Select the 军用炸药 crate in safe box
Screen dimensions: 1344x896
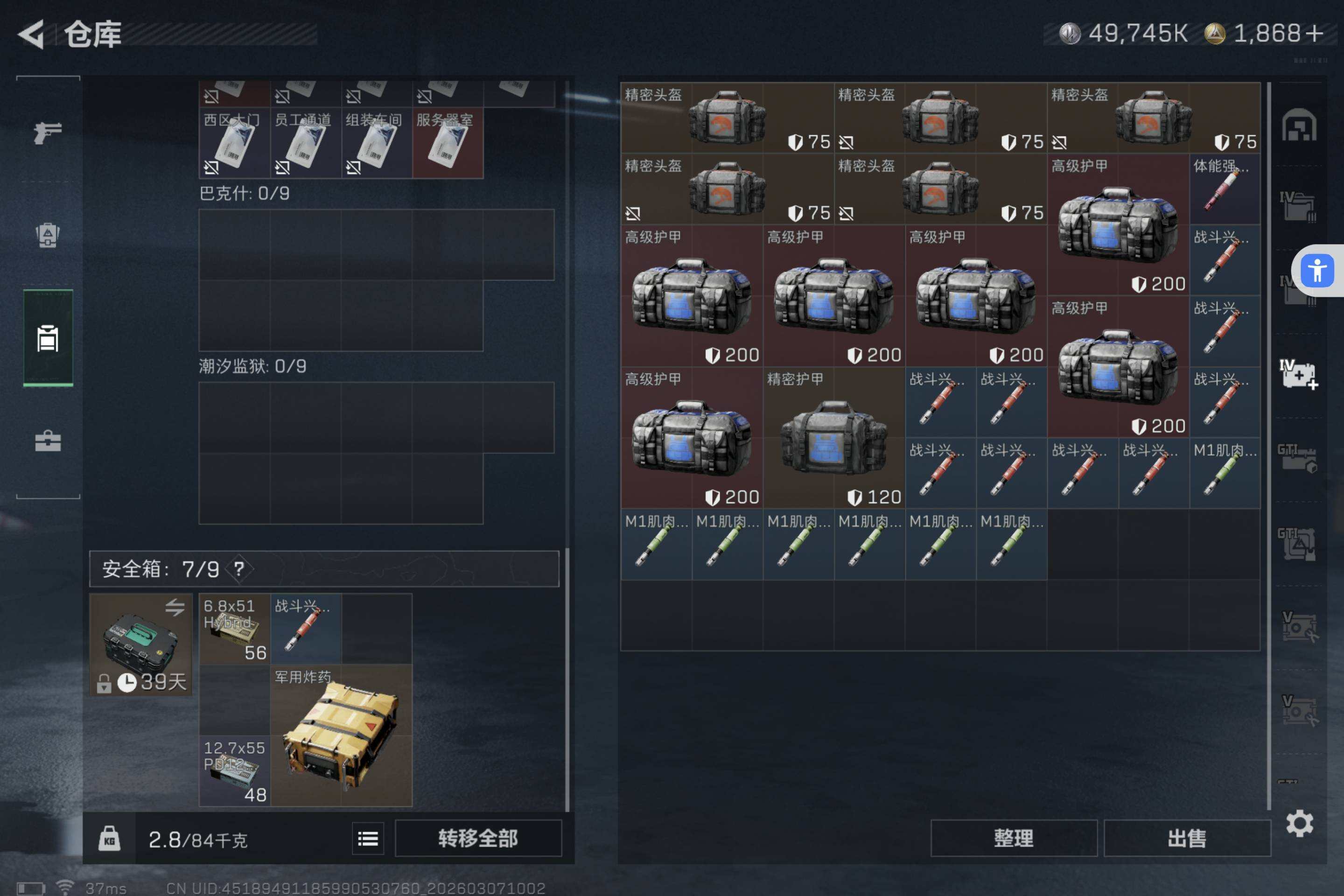pyautogui.click(x=341, y=735)
